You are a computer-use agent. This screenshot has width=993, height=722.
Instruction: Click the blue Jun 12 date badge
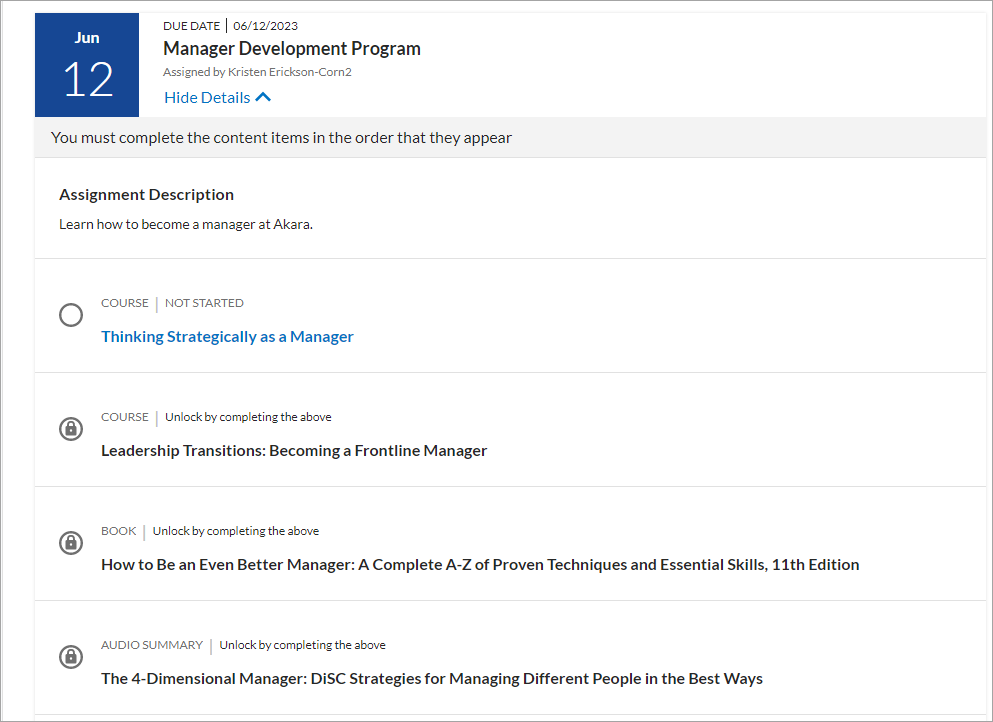click(x=87, y=65)
